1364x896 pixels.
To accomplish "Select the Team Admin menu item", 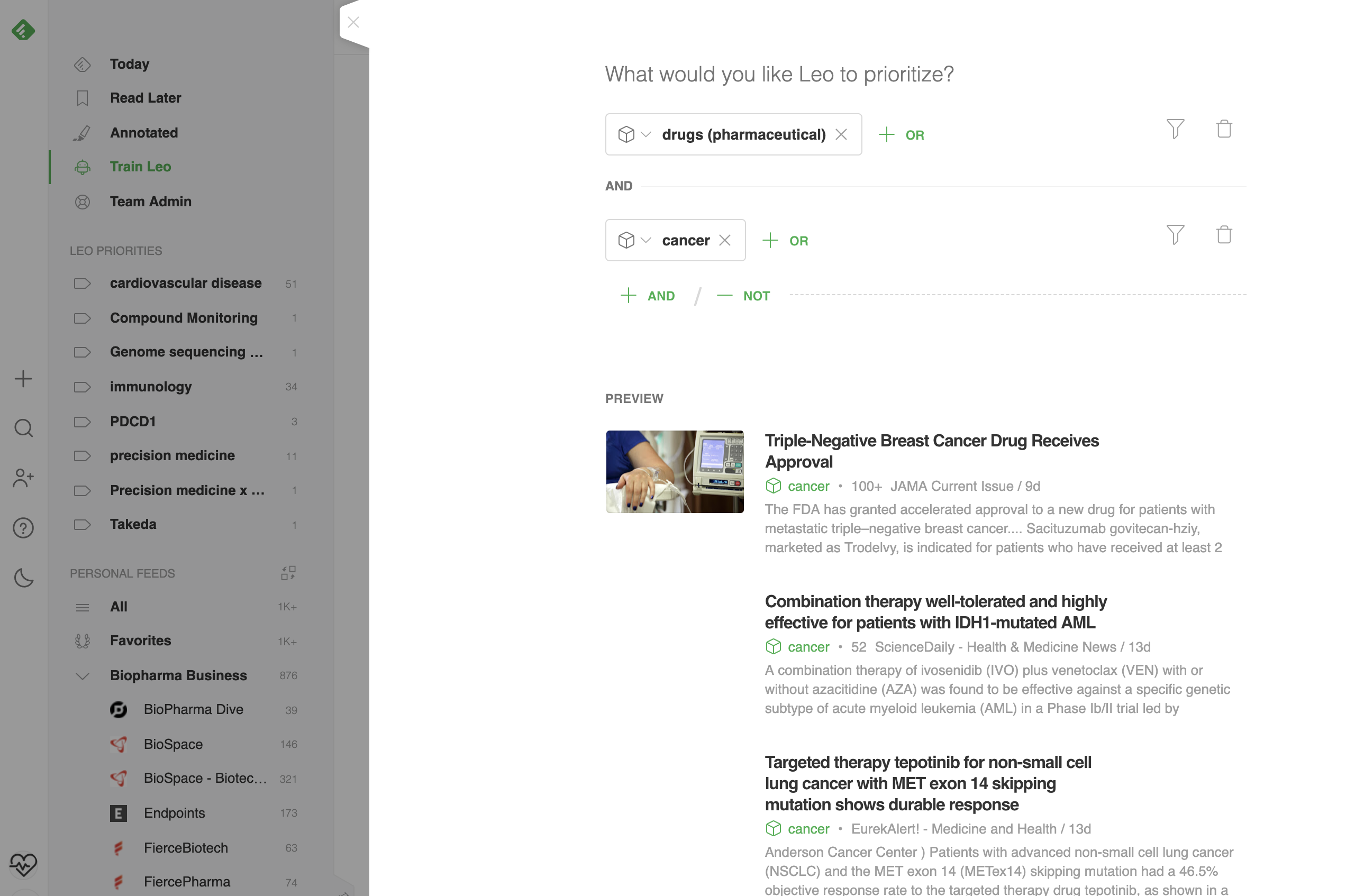I will [x=150, y=202].
